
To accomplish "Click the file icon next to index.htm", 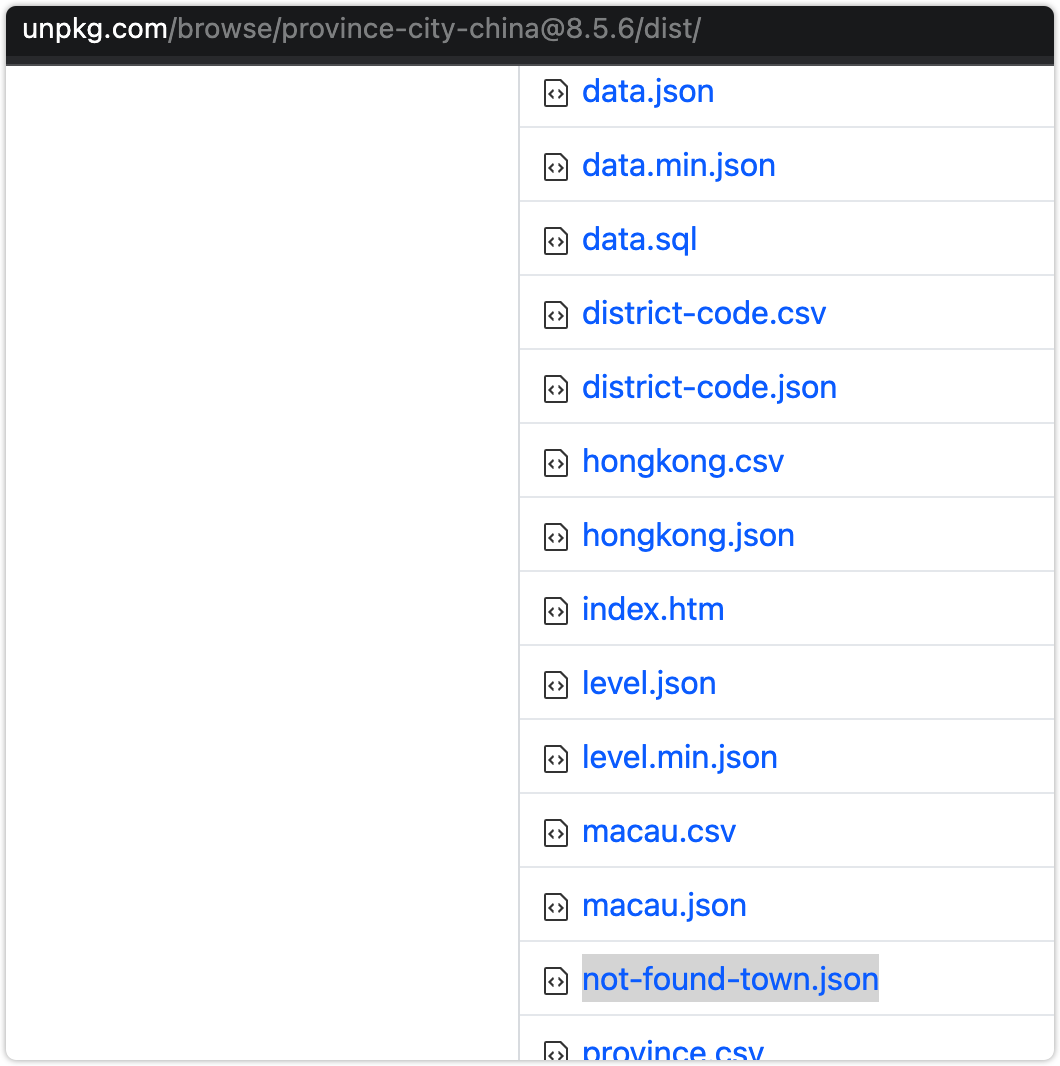I will (x=556, y=610).
